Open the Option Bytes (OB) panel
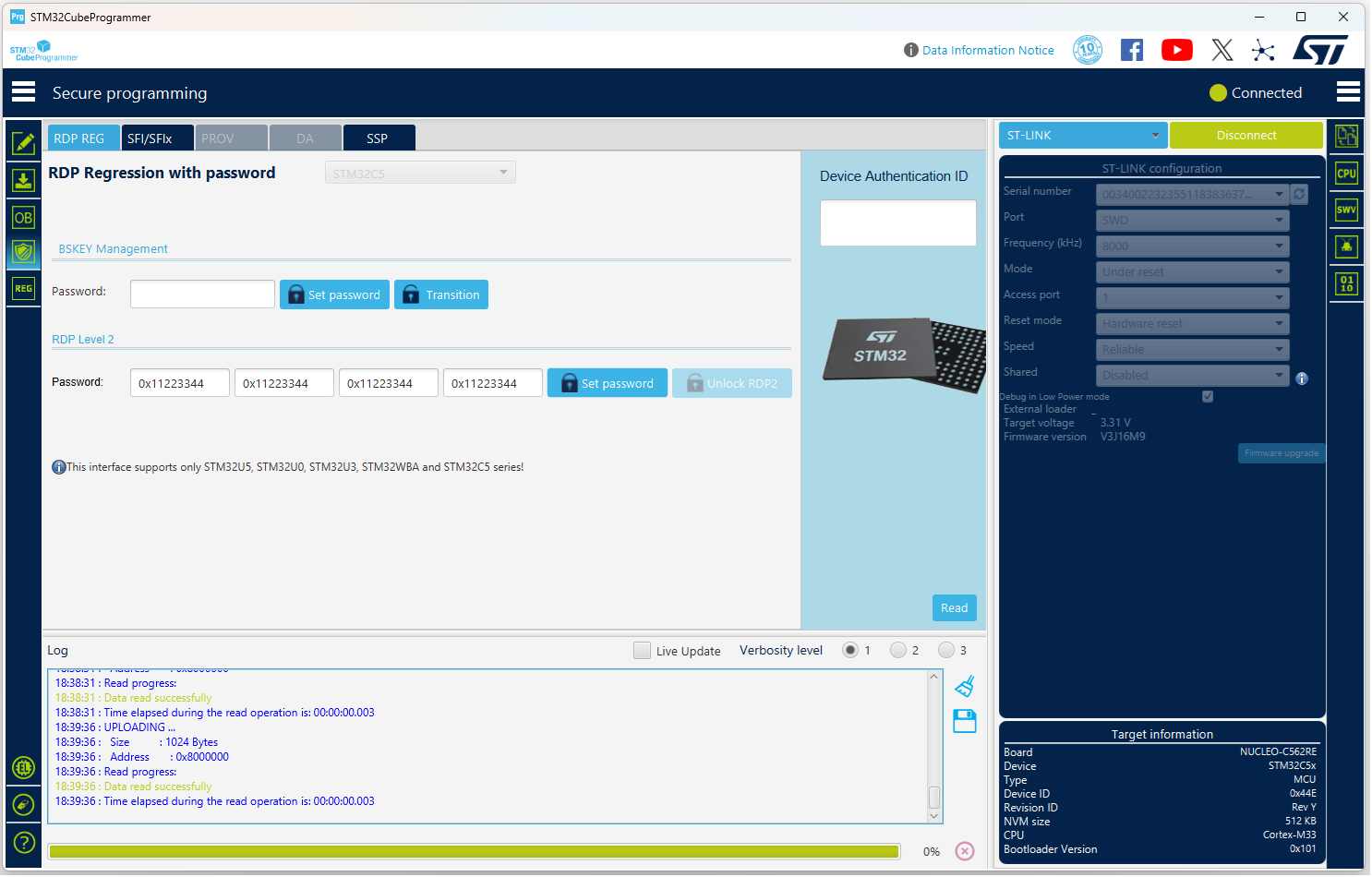Screen dimensions: 1372x877 pos(23,218)
